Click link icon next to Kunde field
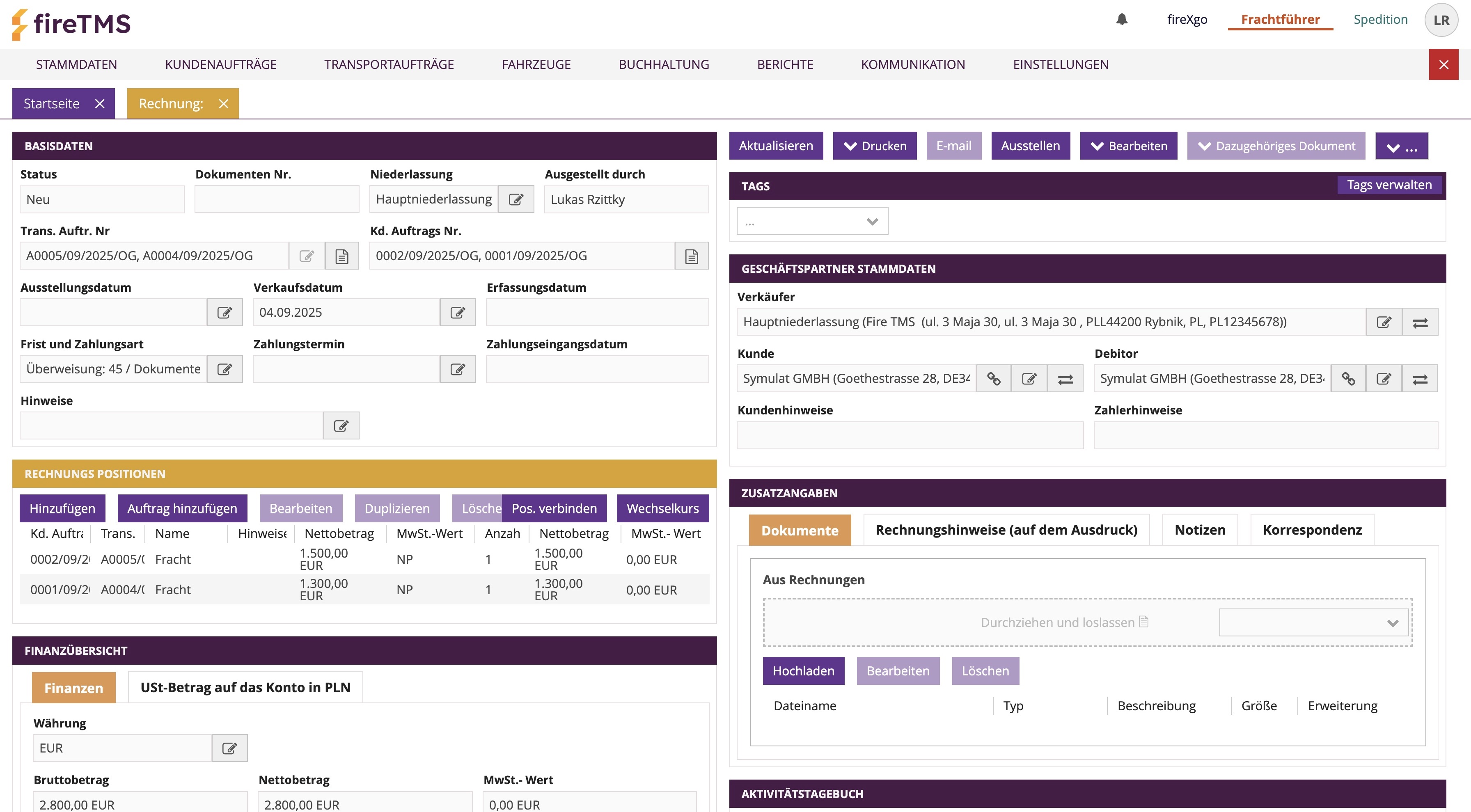1471x812 pixels. [994, 379]
